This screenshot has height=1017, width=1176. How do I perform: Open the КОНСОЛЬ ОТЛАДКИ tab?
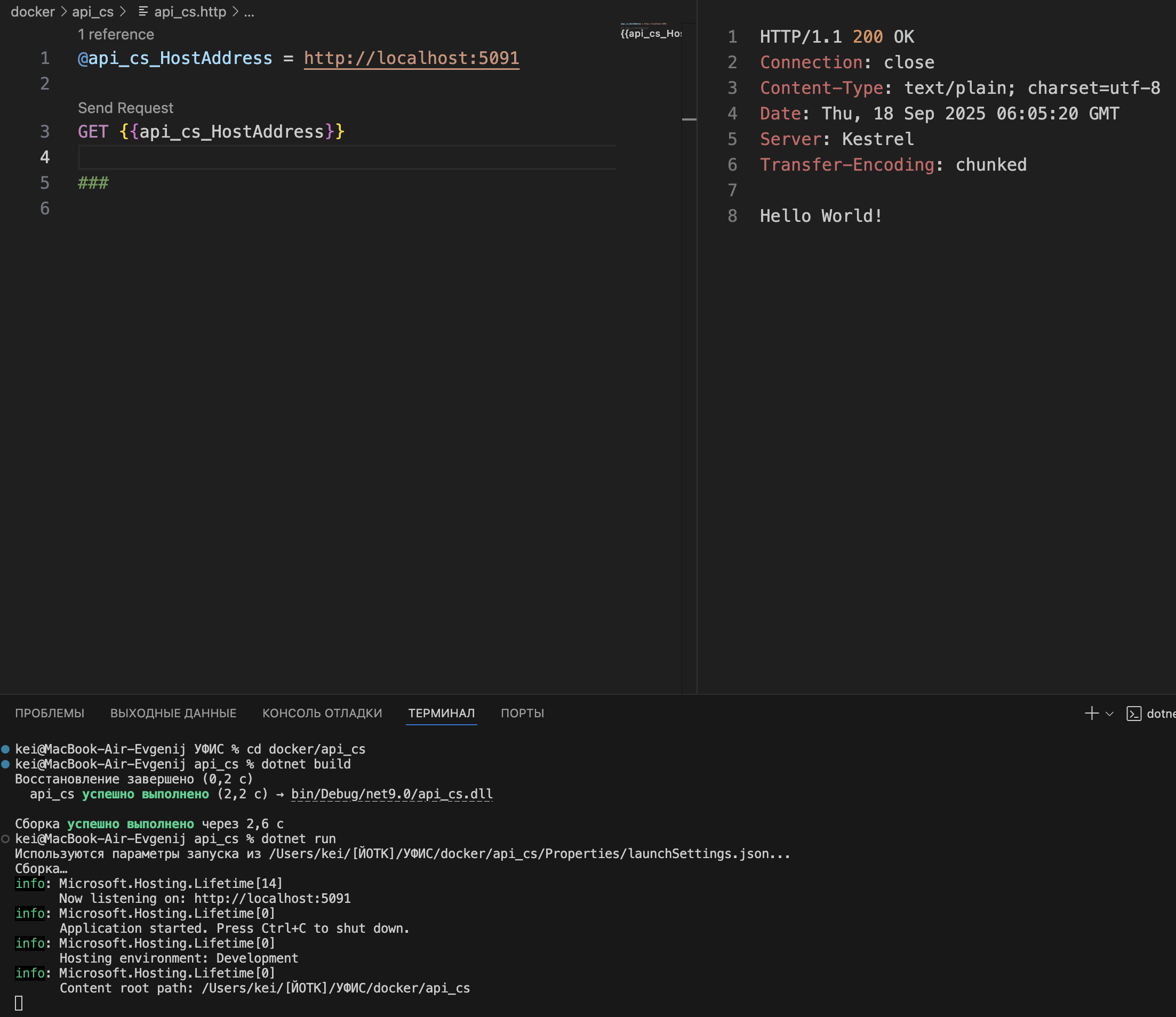[322, 714]
